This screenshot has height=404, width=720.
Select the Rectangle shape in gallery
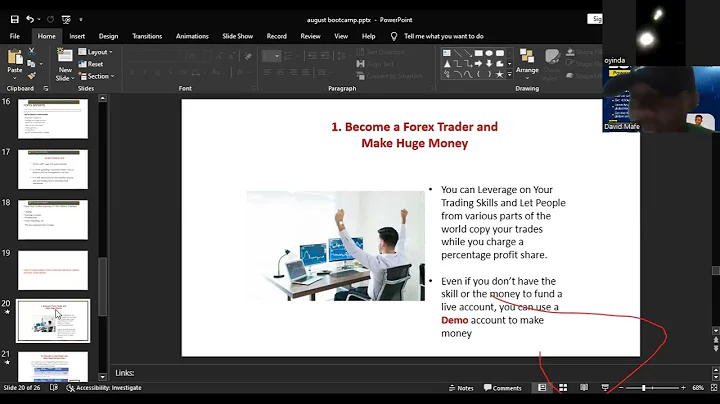(x=478, y=53)
